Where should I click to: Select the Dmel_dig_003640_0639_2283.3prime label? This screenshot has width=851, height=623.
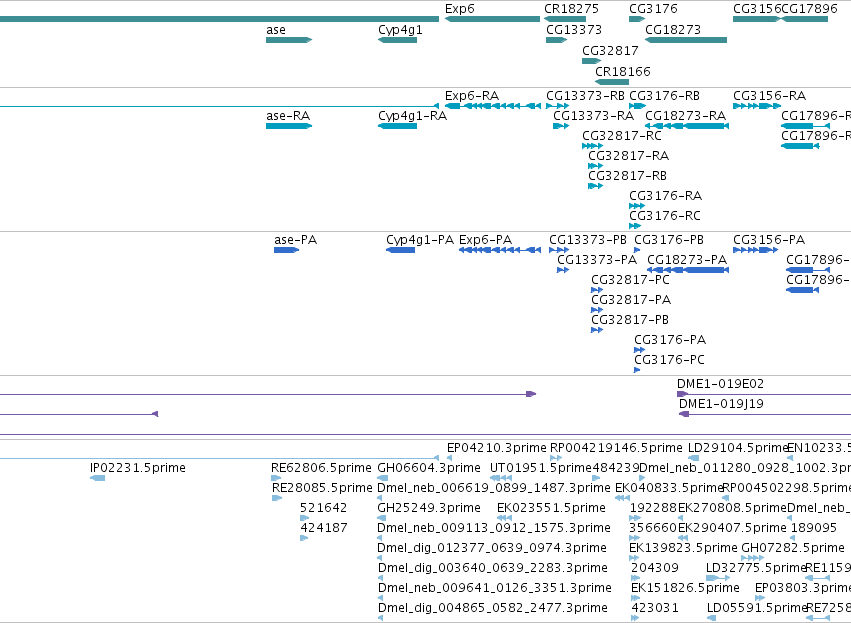pos(493,568)
